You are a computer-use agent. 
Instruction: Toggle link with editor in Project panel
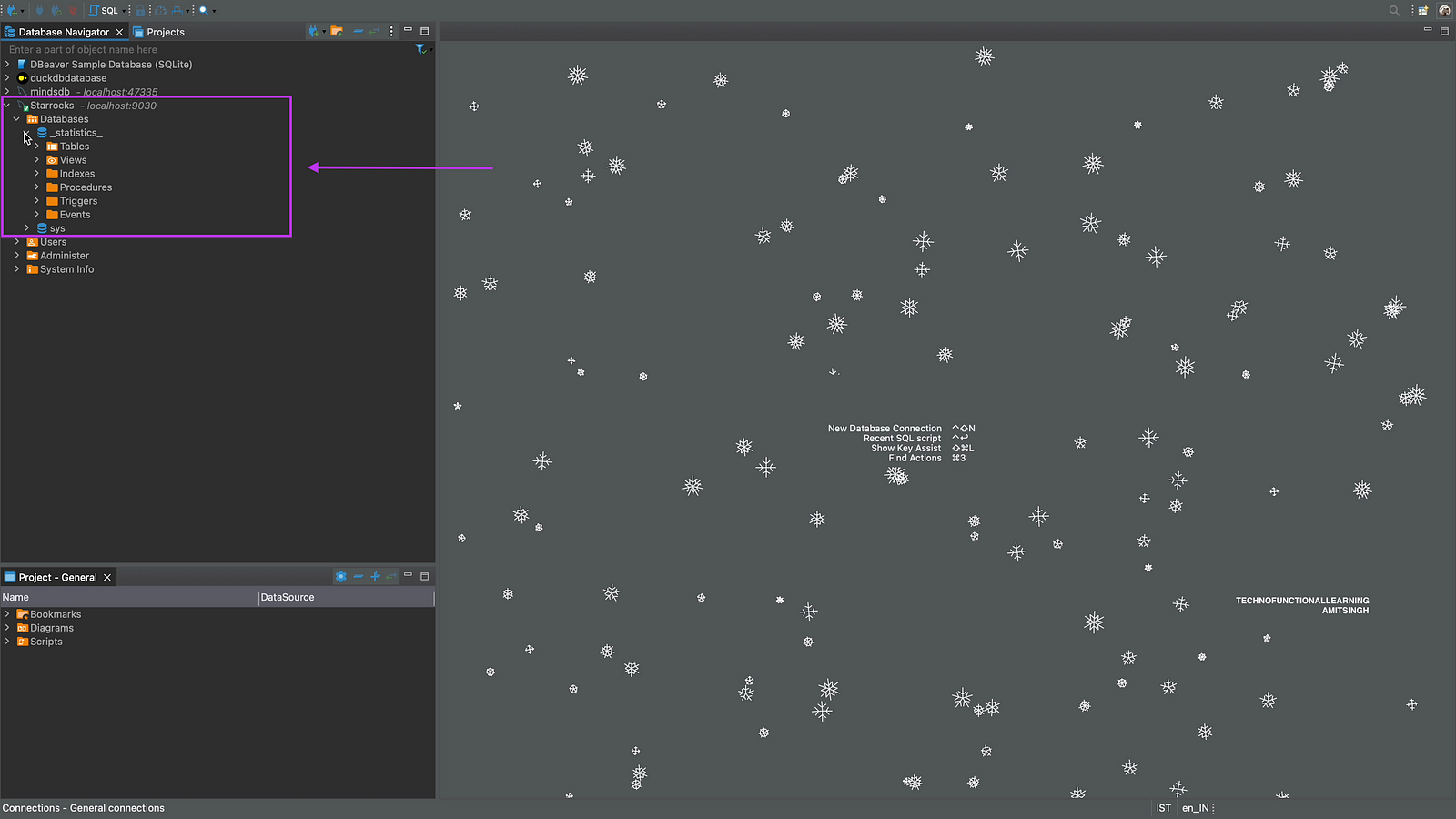pos(391,577)
